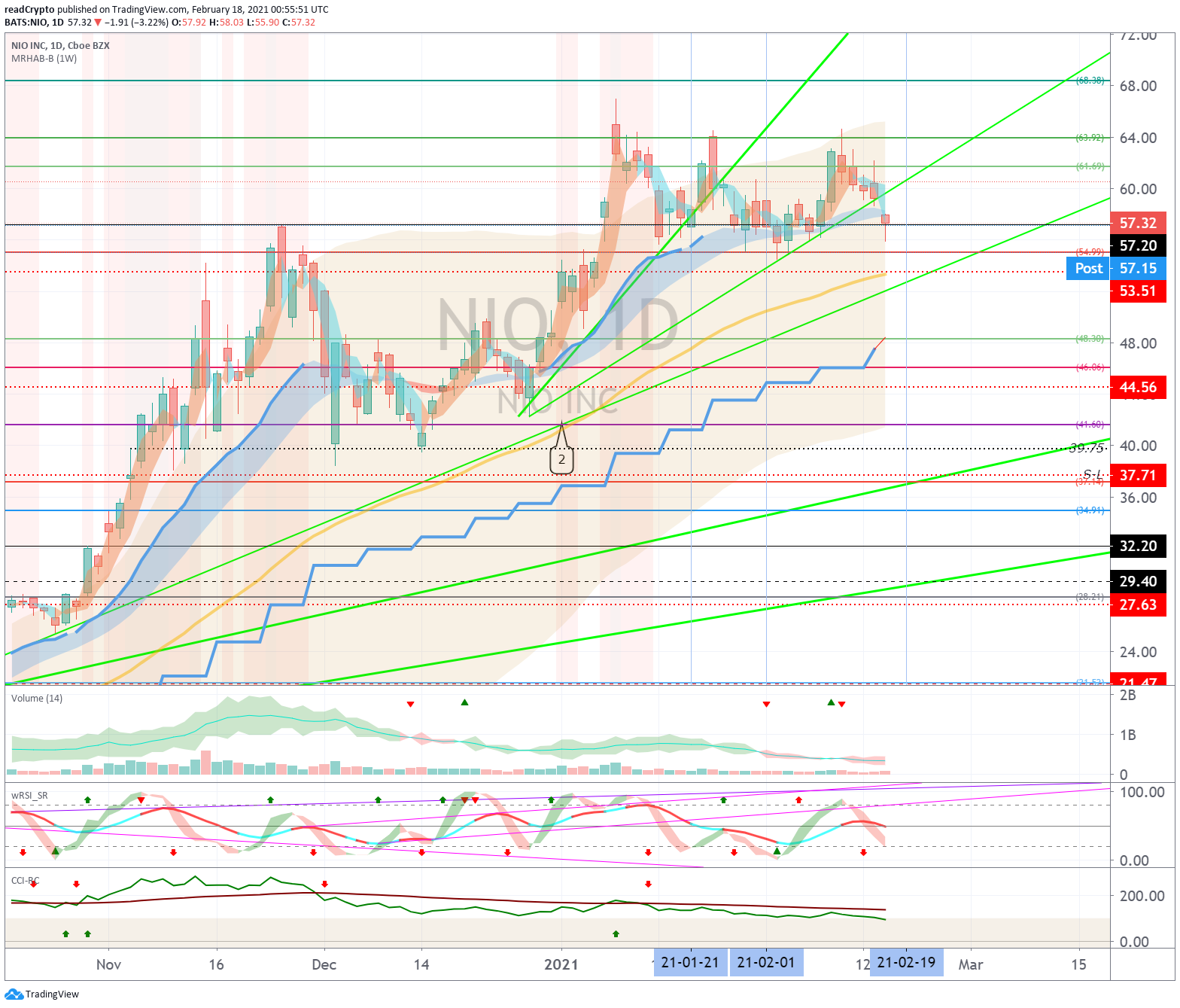Click the (41.60) level label

(x=1090, y=425)
